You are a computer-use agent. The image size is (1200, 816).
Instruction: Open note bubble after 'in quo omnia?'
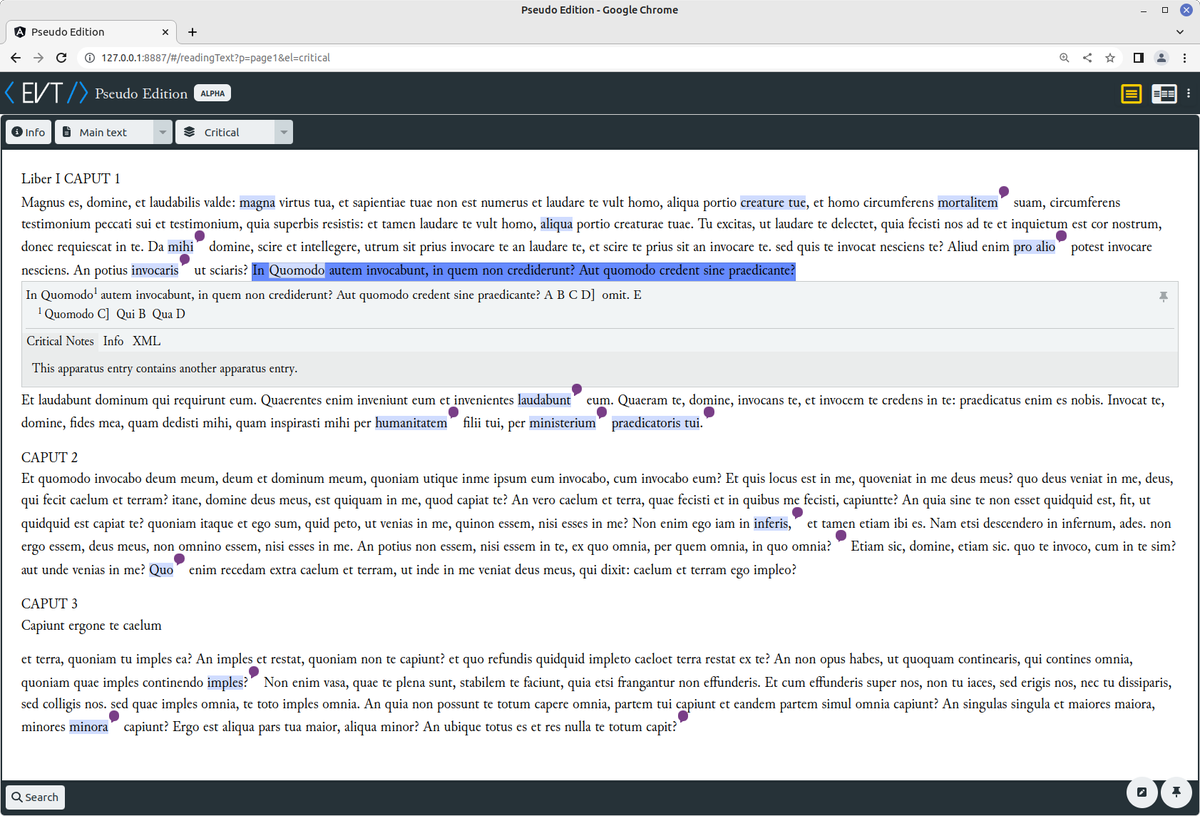click(x=840, y=535)
